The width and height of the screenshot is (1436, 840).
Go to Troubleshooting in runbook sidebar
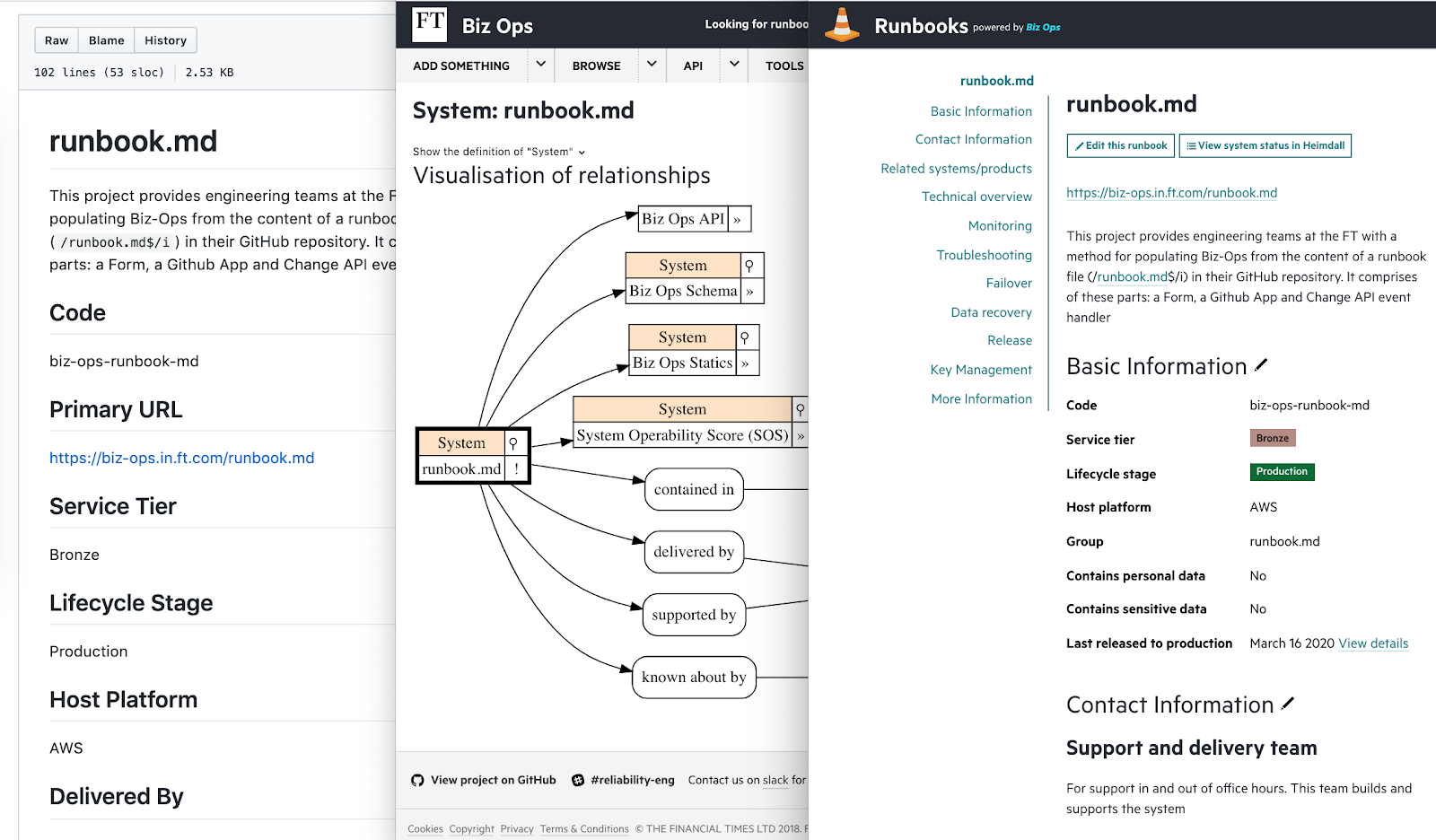click(x=984, y=255)
